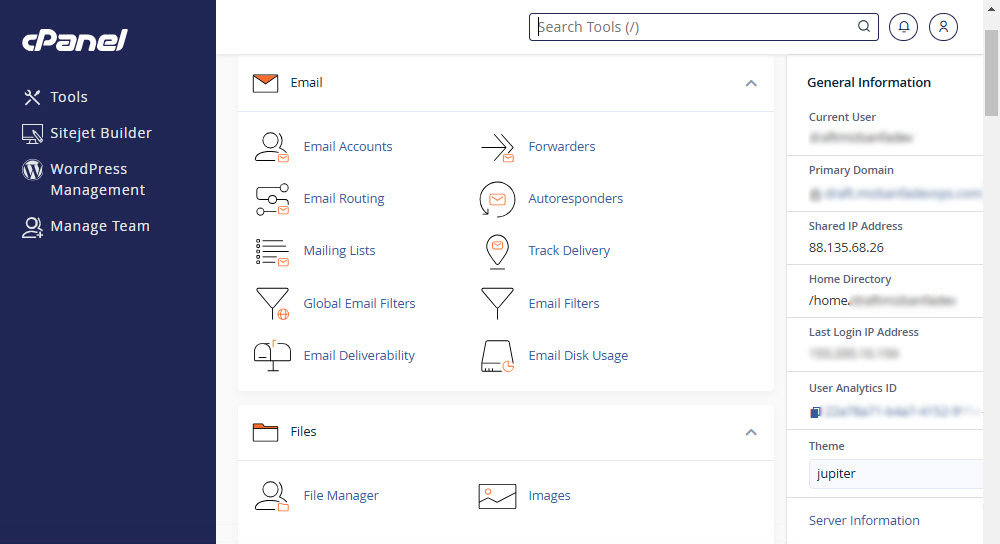Screen dimensions: 1000x544
Task: Open the Server Information link
Action: coord(864,520)
